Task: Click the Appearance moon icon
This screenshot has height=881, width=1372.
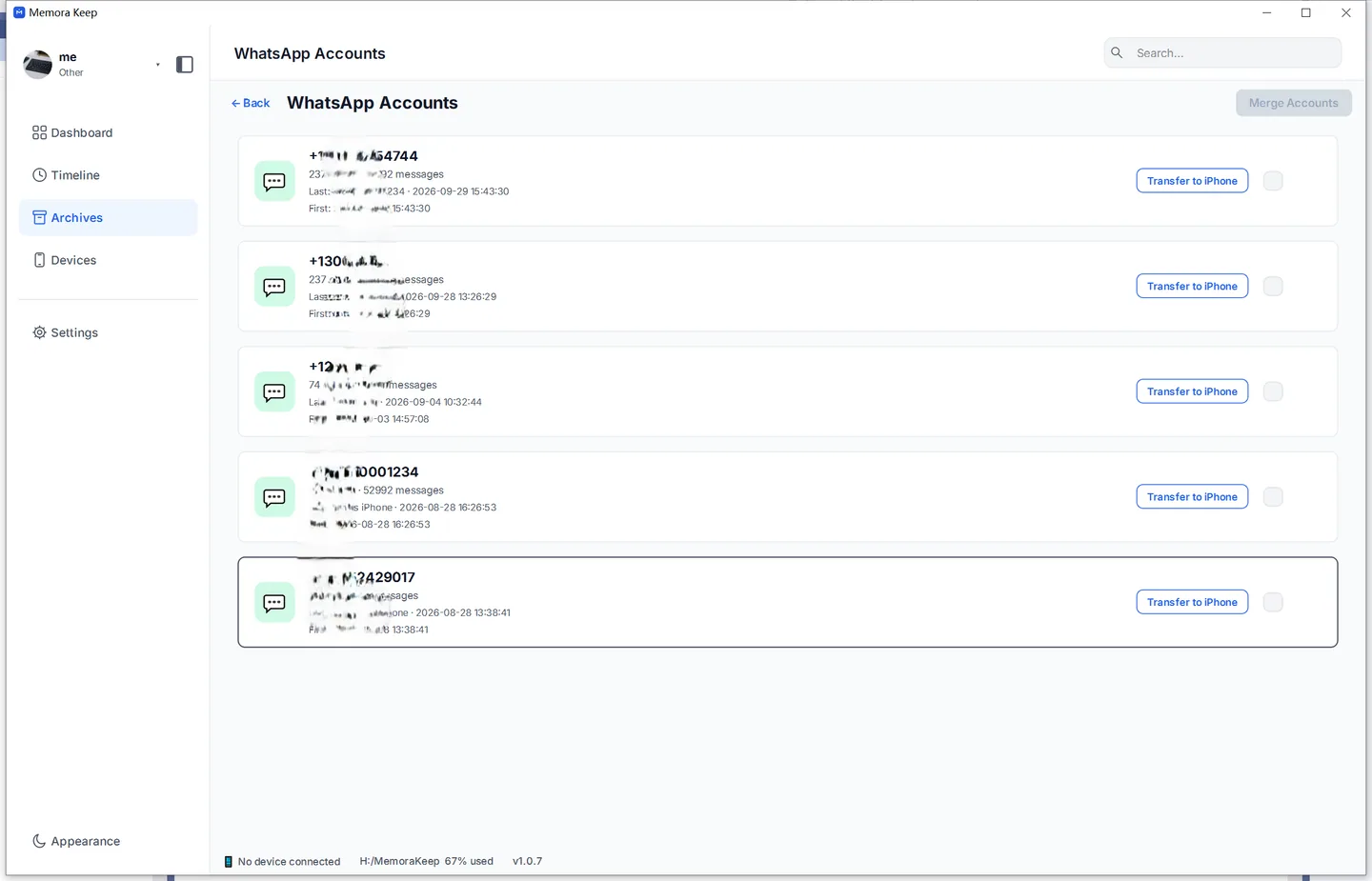Action: [39, 841]
